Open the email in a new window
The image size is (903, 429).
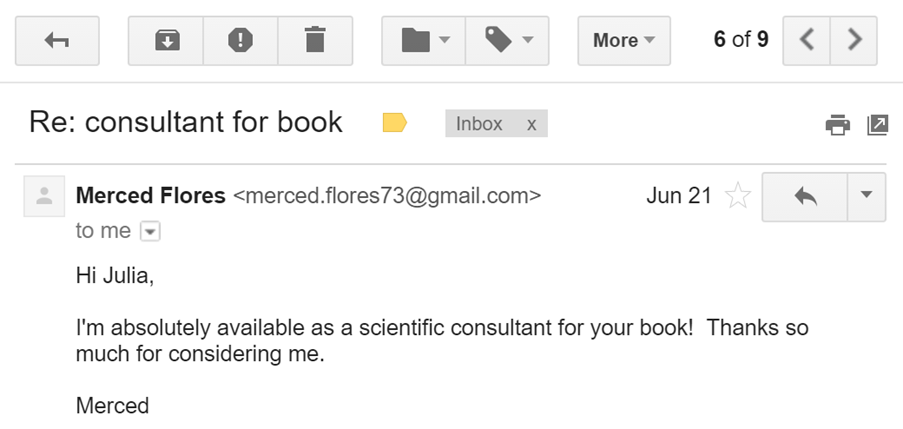pyautogui.click(x=877, y=125)
